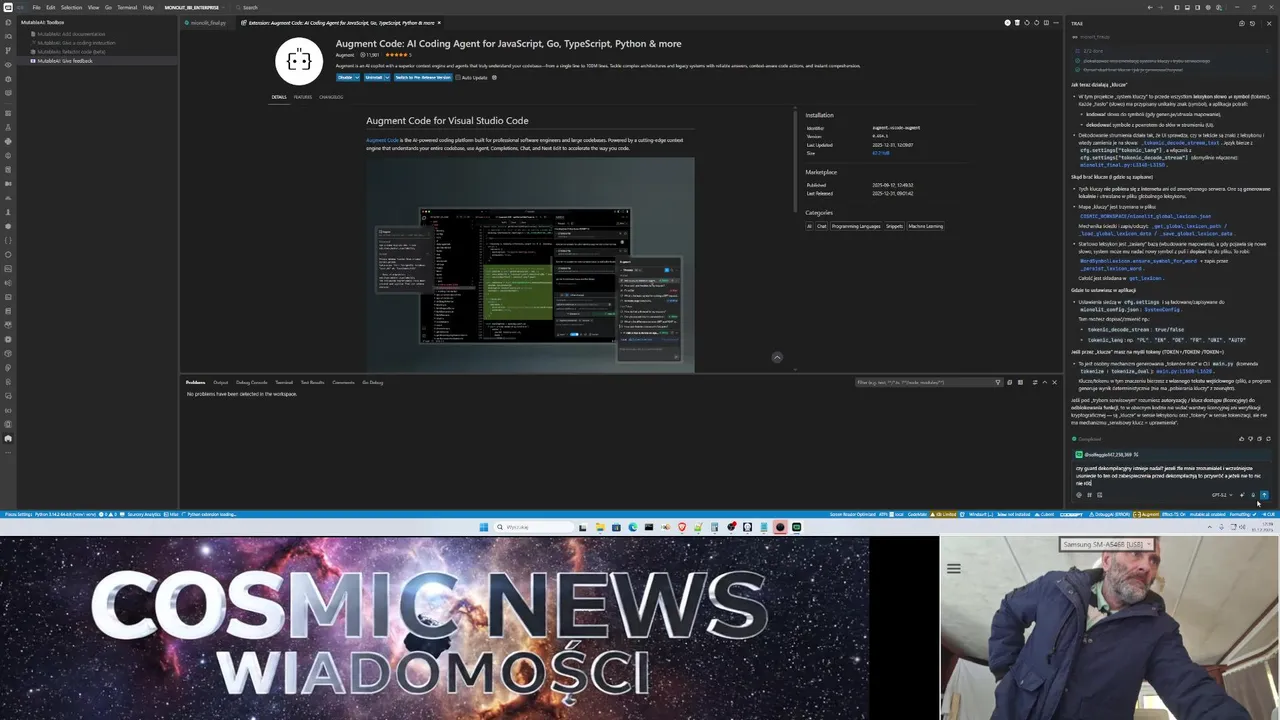Open the Terminal panel tab
1280x720 pixels.
(284, 382)
